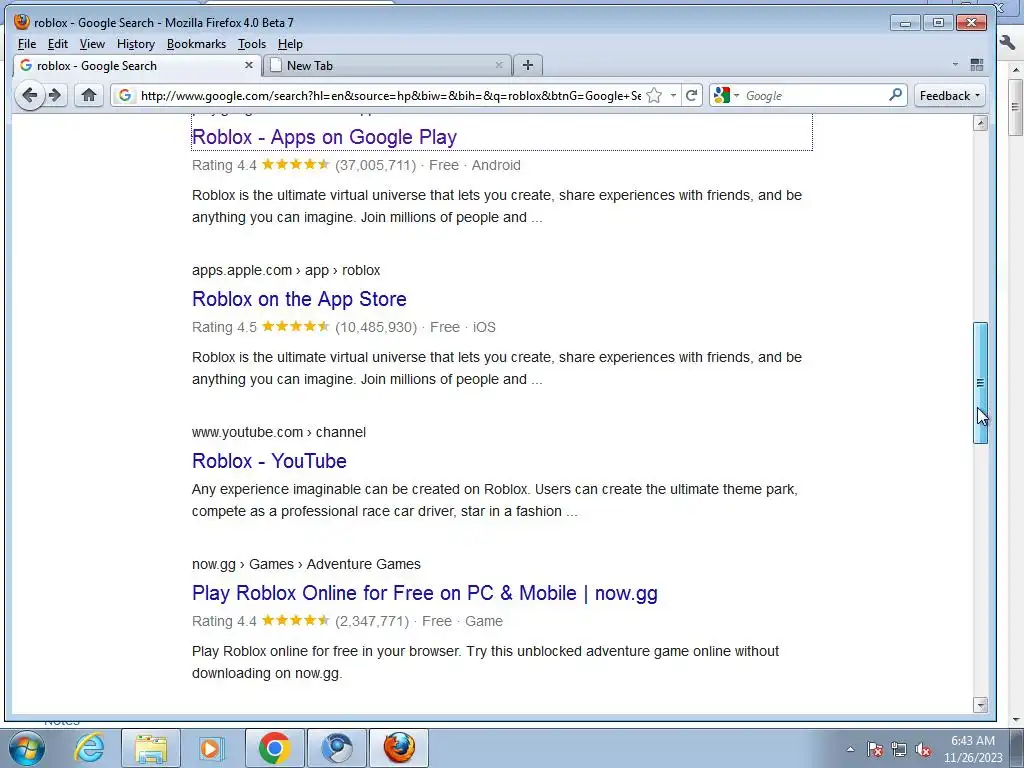Open the Home page button
This screenshot has height=768, width=1024.
(x=89, y=95)
